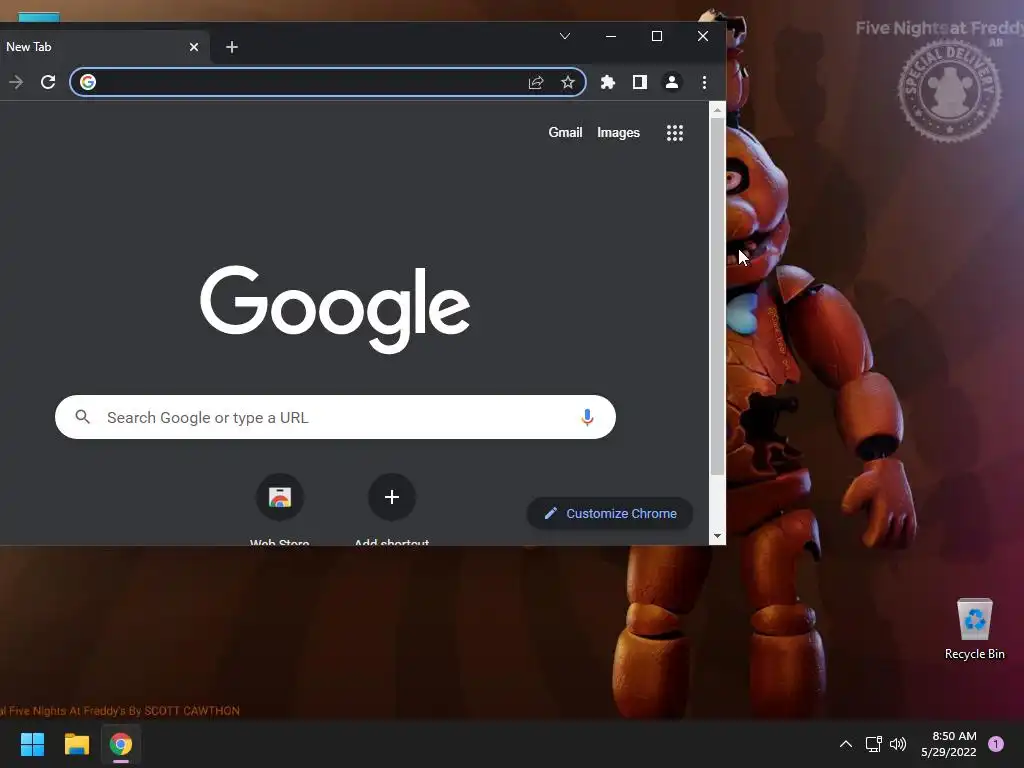Open Chrome's three-dot menu
The width and height of the screenshot is (1024, 768).
(x=704, y=82)
